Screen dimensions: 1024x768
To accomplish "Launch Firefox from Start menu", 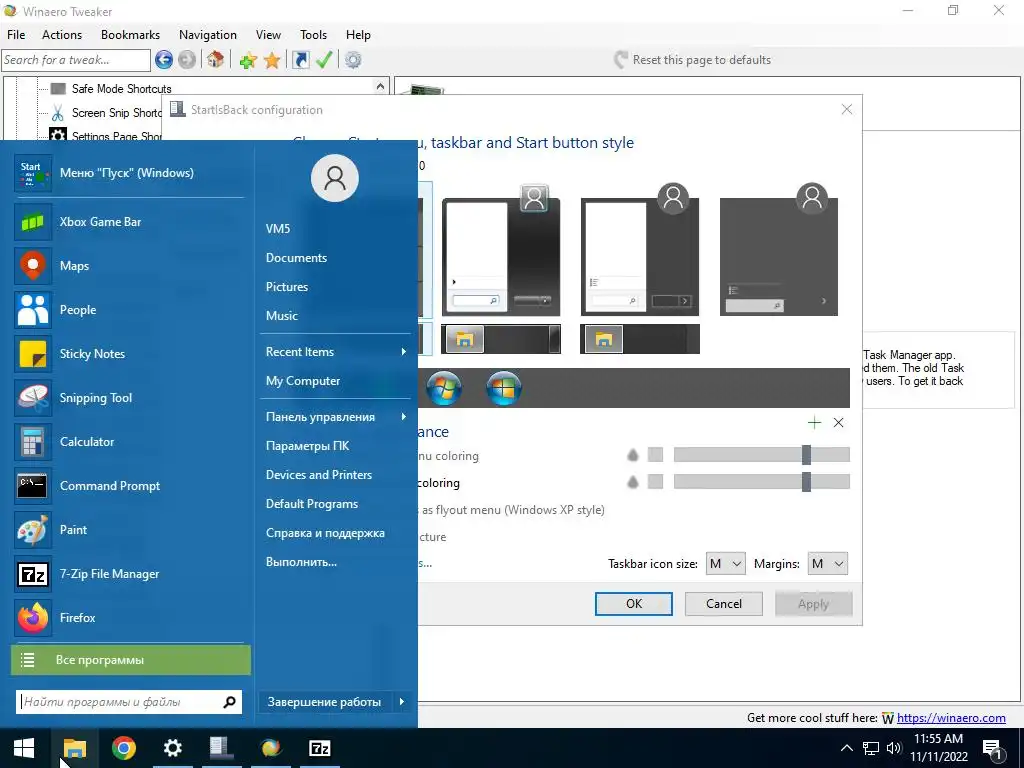I will (x=129, y=618).
